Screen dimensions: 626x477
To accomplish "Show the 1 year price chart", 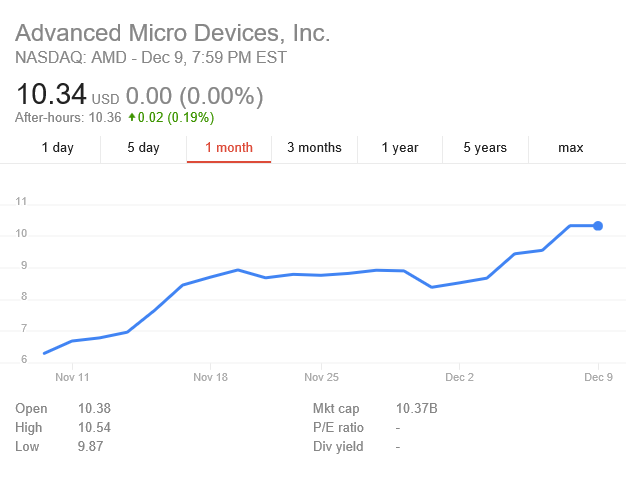I will pyautogui.click(x=400, y=148).
